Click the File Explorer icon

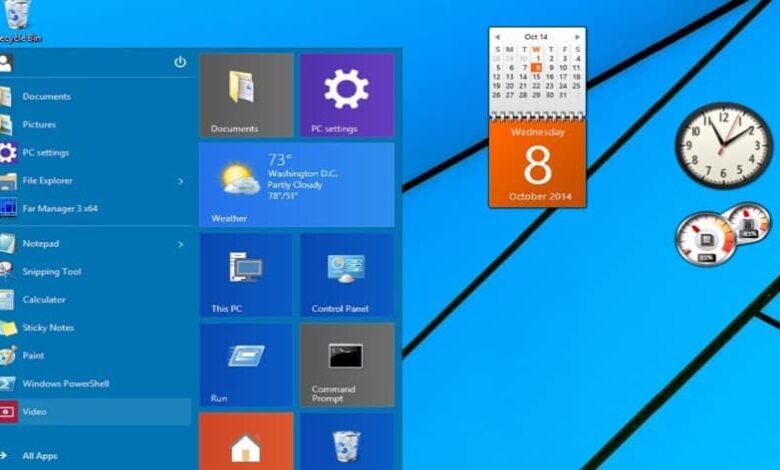[8, 181]
